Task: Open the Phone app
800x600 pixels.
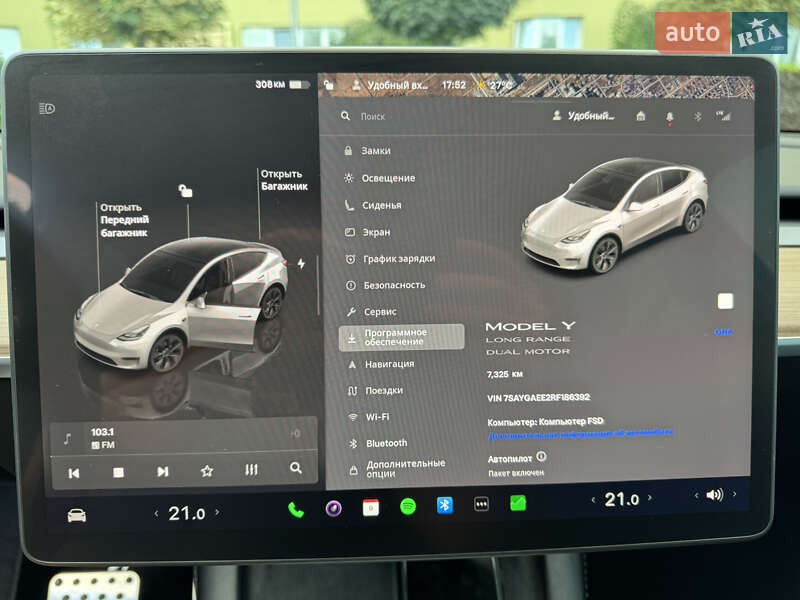Action: click(296, 510)
